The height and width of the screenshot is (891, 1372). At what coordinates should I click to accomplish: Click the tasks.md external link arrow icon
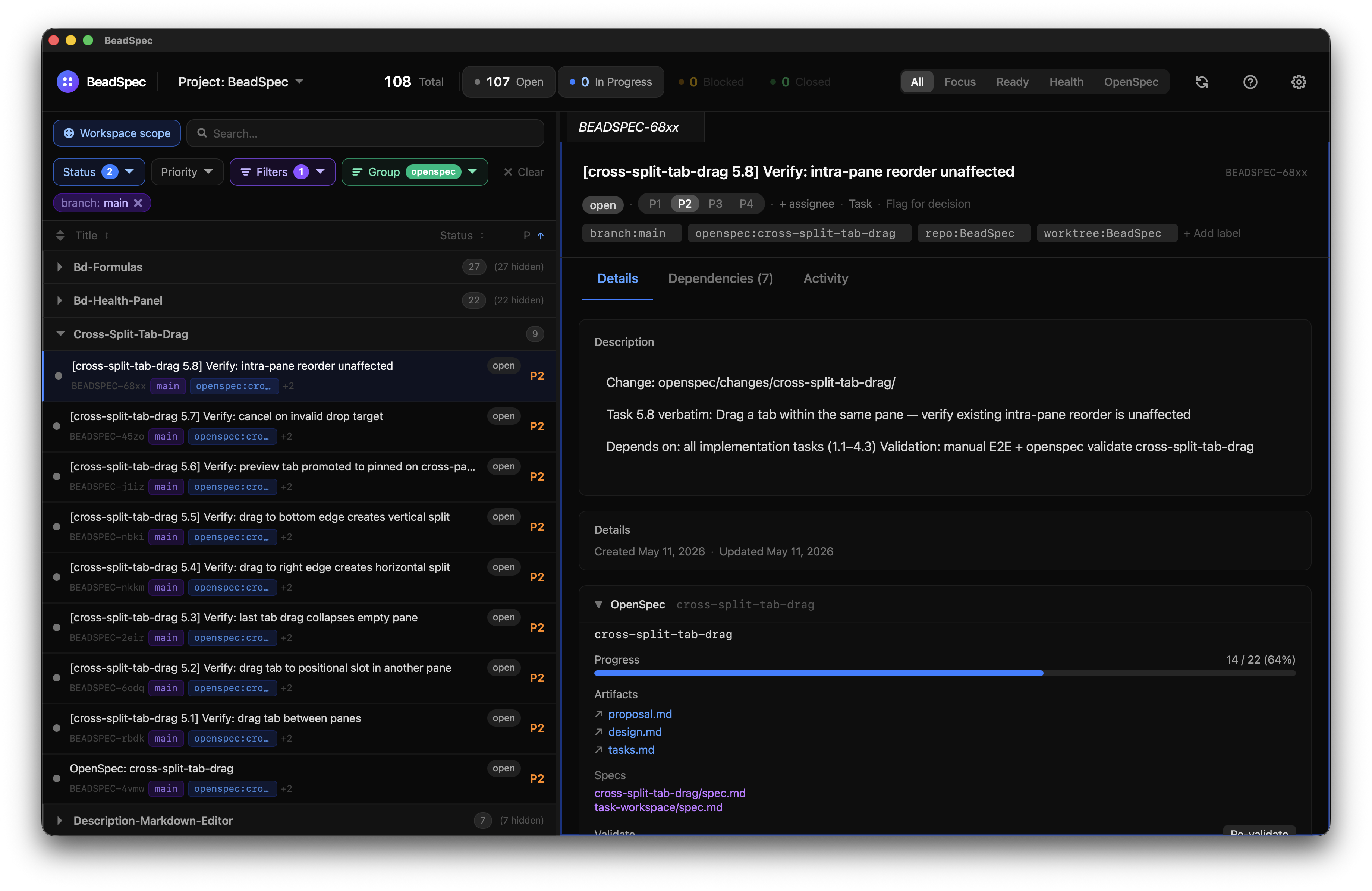[598, 750]
